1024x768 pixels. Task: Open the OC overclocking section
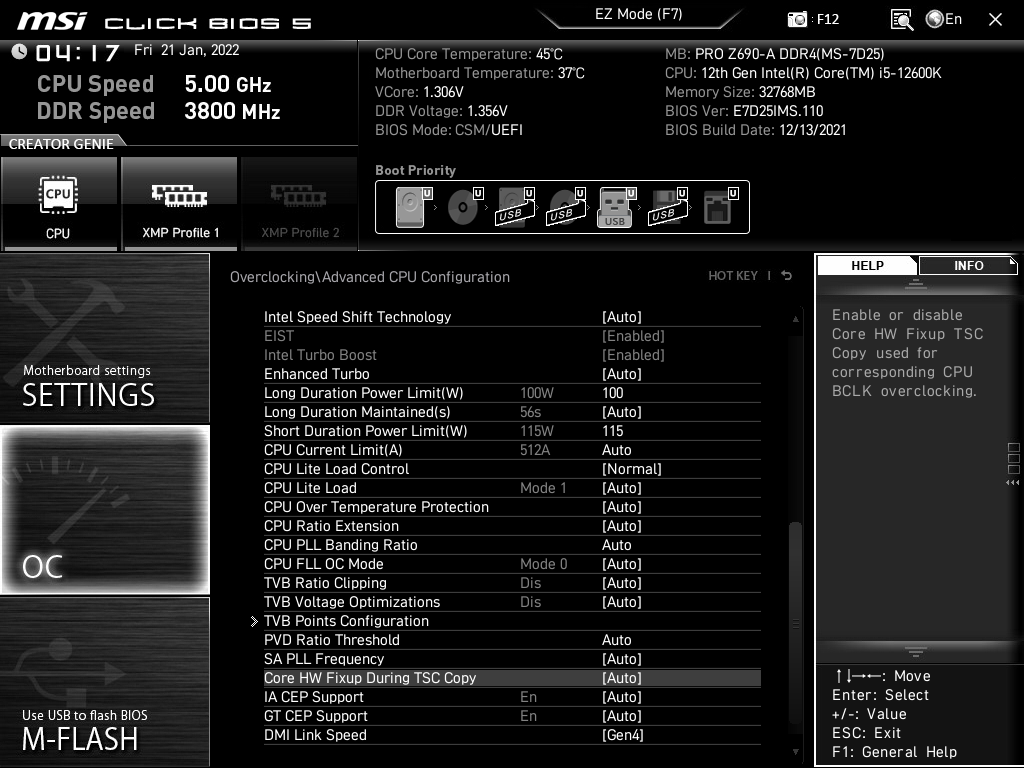click(x=104, y=510)
